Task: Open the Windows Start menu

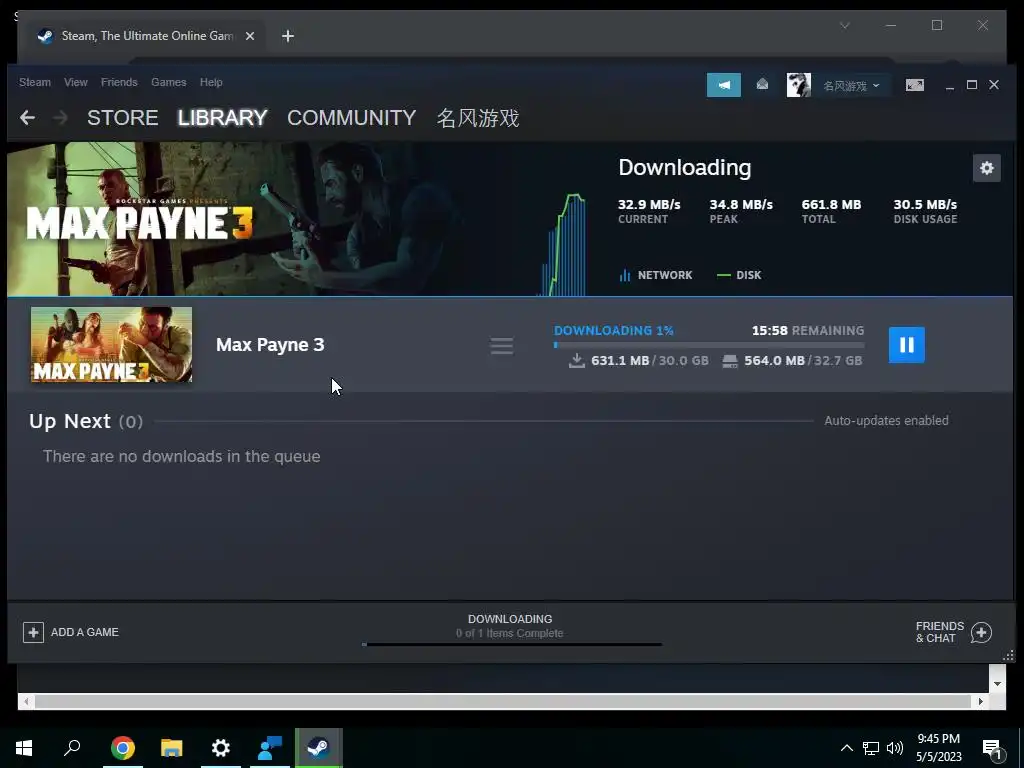Action: 24,748
